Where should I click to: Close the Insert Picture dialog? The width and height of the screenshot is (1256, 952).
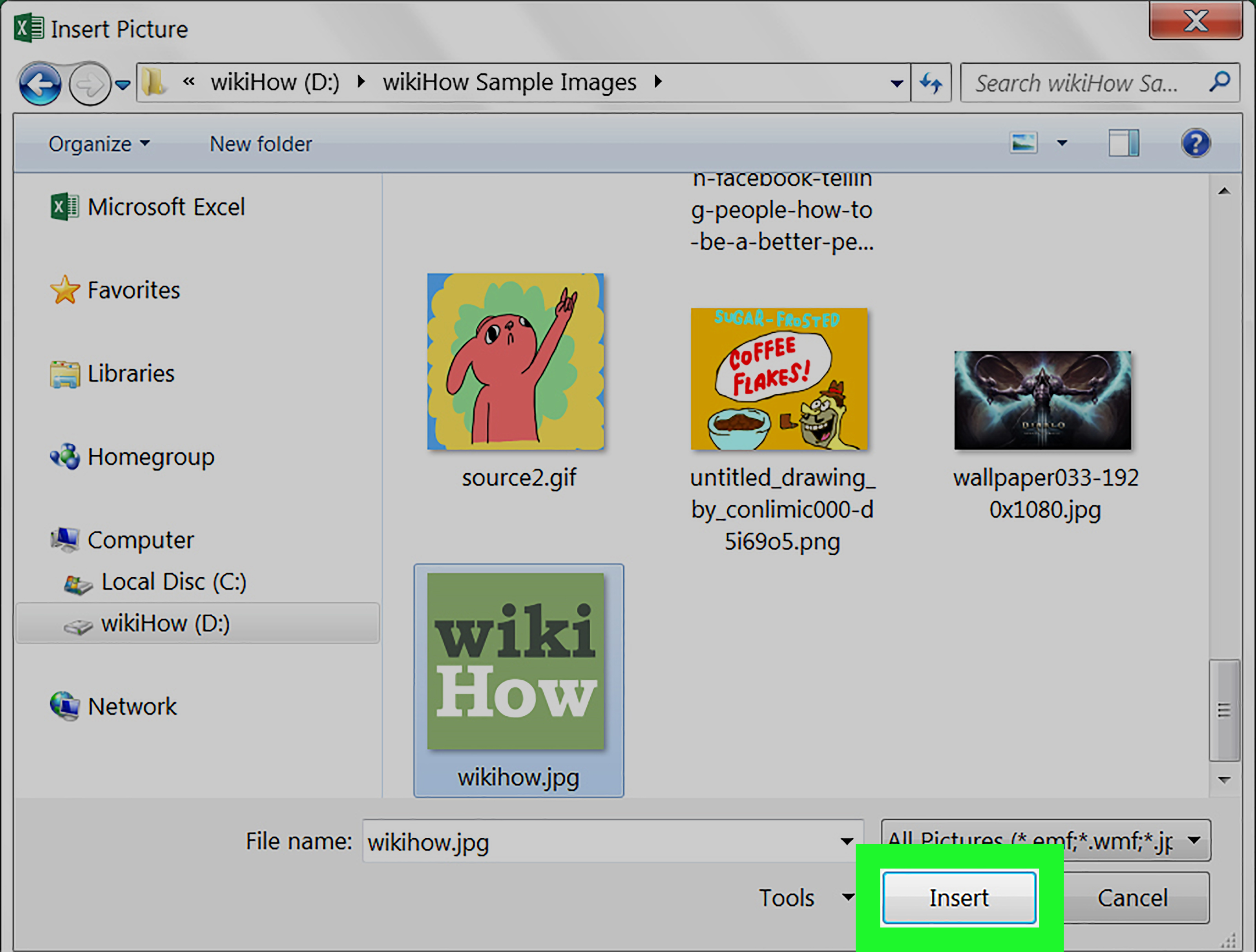(1195, 21)
